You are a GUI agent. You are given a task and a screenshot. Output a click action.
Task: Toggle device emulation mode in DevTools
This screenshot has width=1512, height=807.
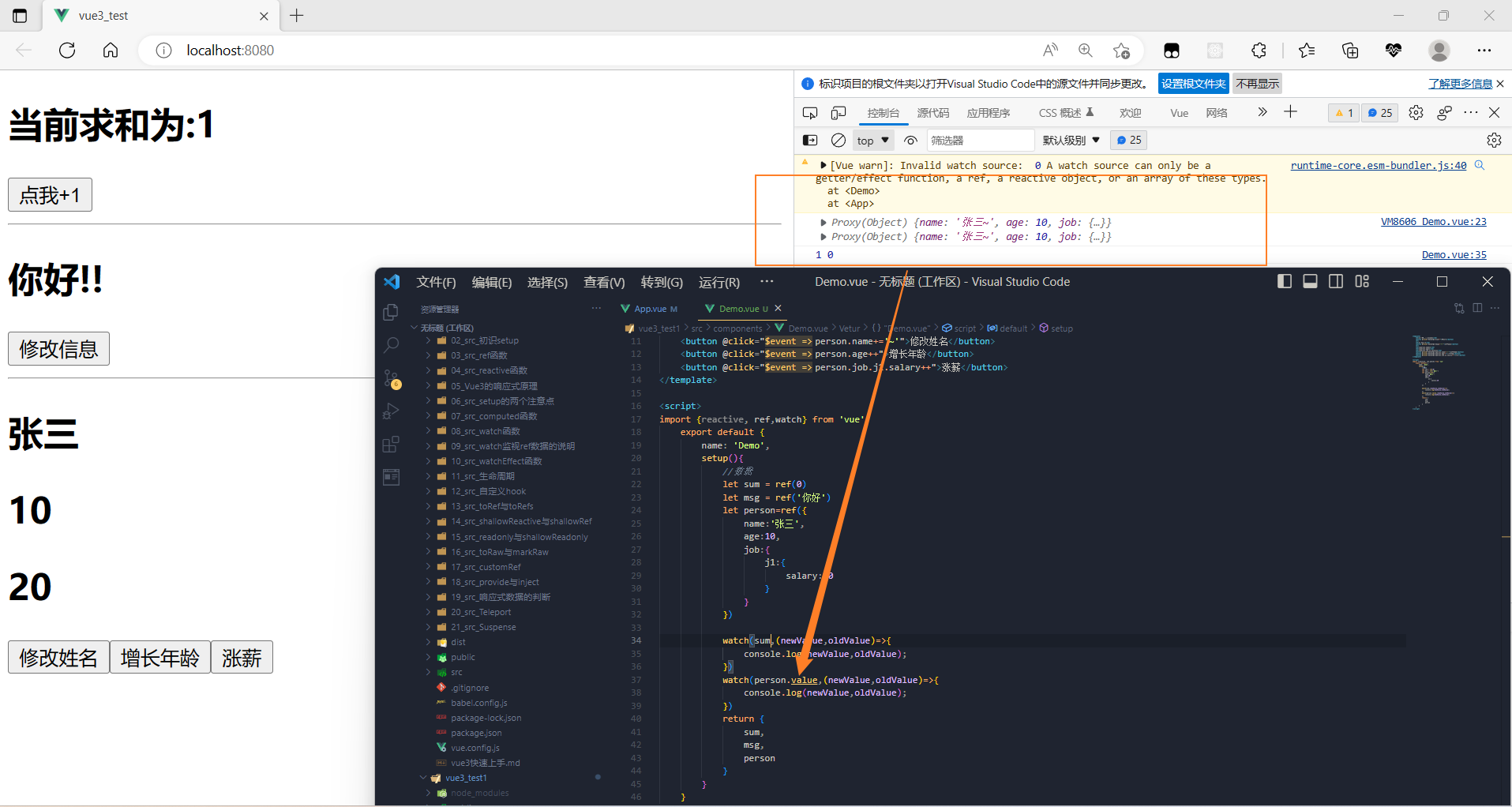point(838,112)
